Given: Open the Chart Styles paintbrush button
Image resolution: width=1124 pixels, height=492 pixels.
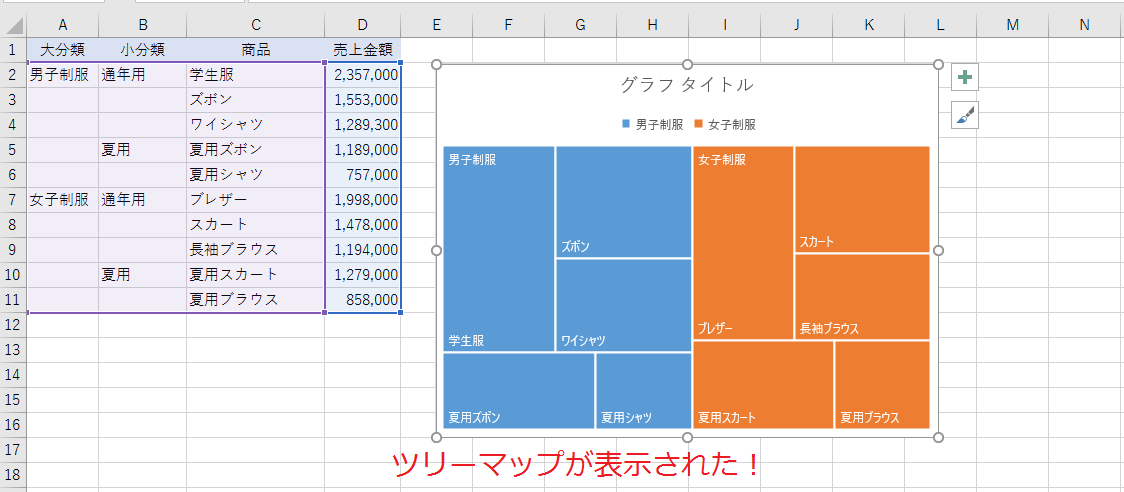Looking at the screenshot, I should 965,115.
